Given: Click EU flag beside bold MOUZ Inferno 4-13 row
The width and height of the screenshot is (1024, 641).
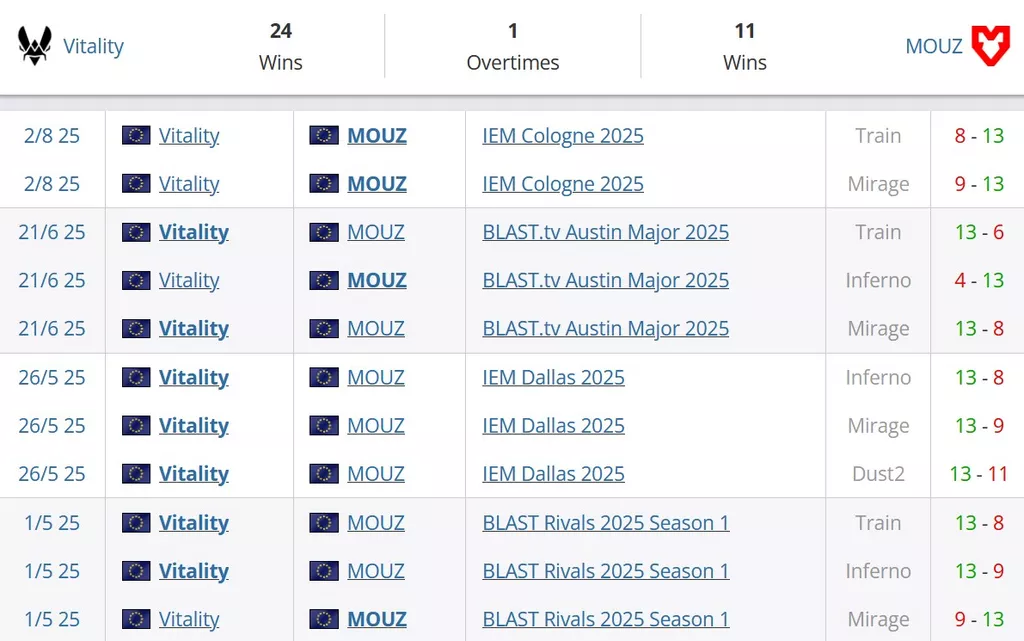Looking at the screenshot, I should coord(323,281).
